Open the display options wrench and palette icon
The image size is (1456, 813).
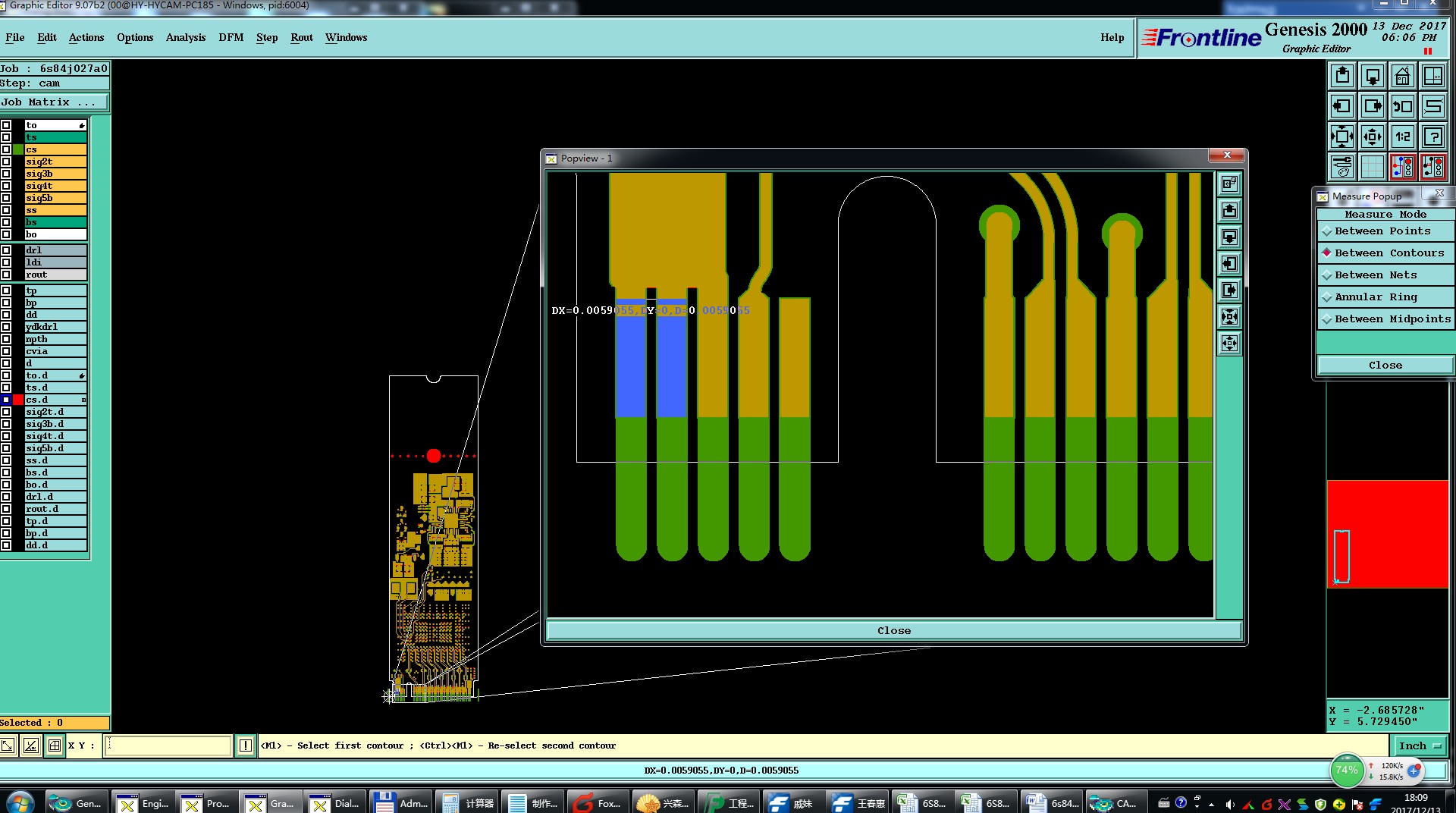(x=1342, y=167)
